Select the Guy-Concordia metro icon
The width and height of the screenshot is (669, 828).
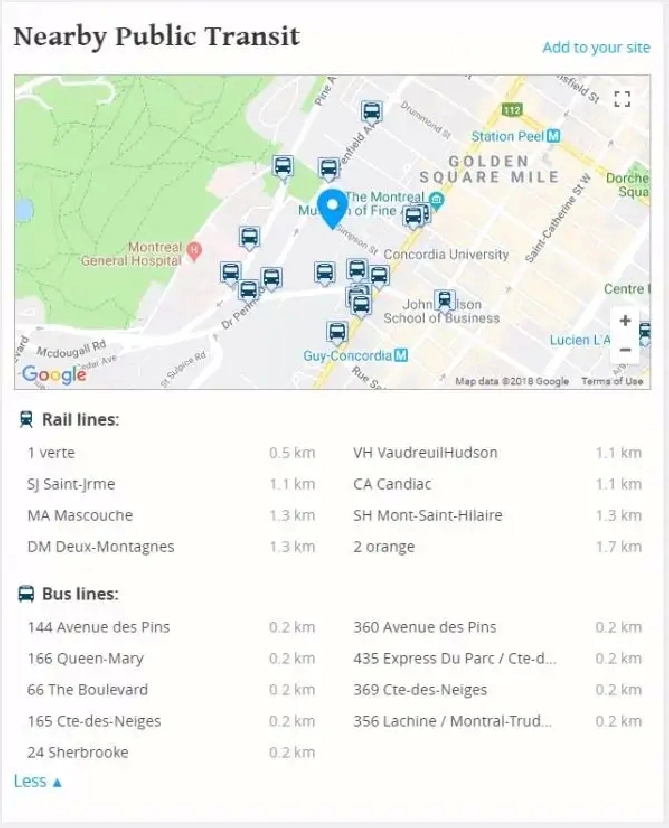pos(401,355)
